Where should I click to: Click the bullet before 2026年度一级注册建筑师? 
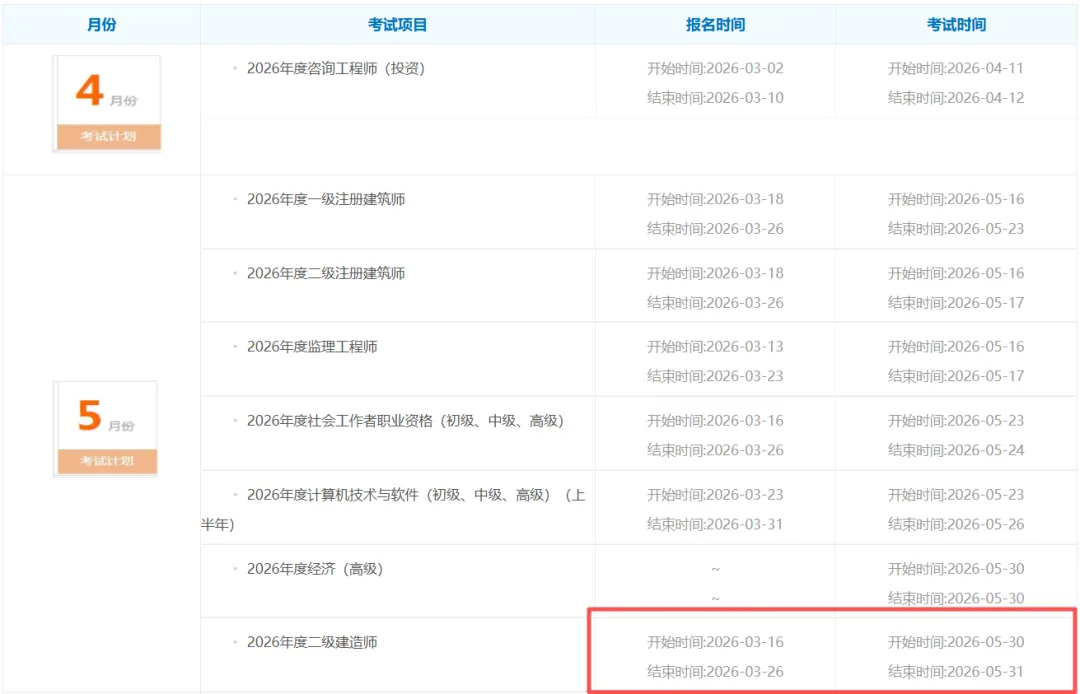236,199
